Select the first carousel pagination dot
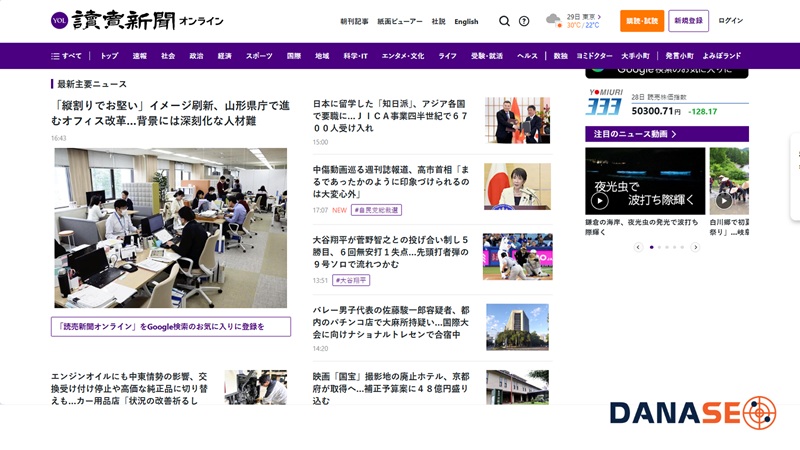800x450 pixels. pyautogui.click(x=652, y=247)
